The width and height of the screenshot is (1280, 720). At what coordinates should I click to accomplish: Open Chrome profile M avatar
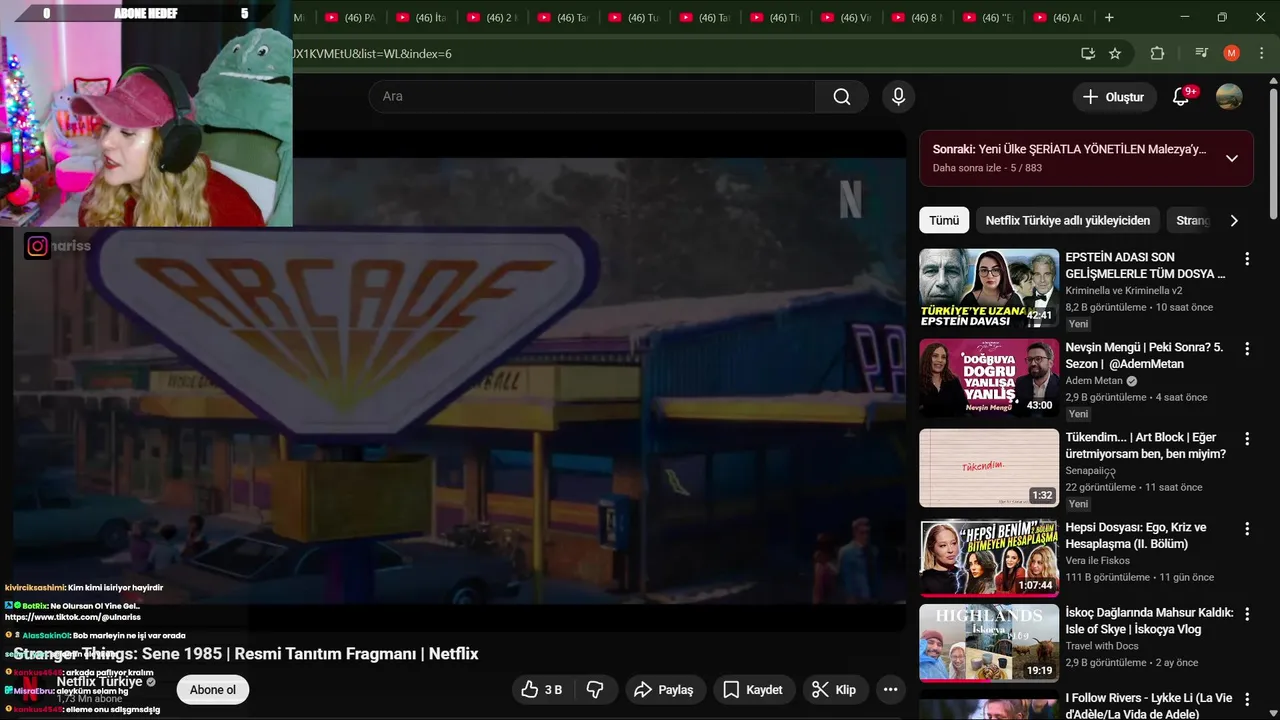pos(1231,53)
